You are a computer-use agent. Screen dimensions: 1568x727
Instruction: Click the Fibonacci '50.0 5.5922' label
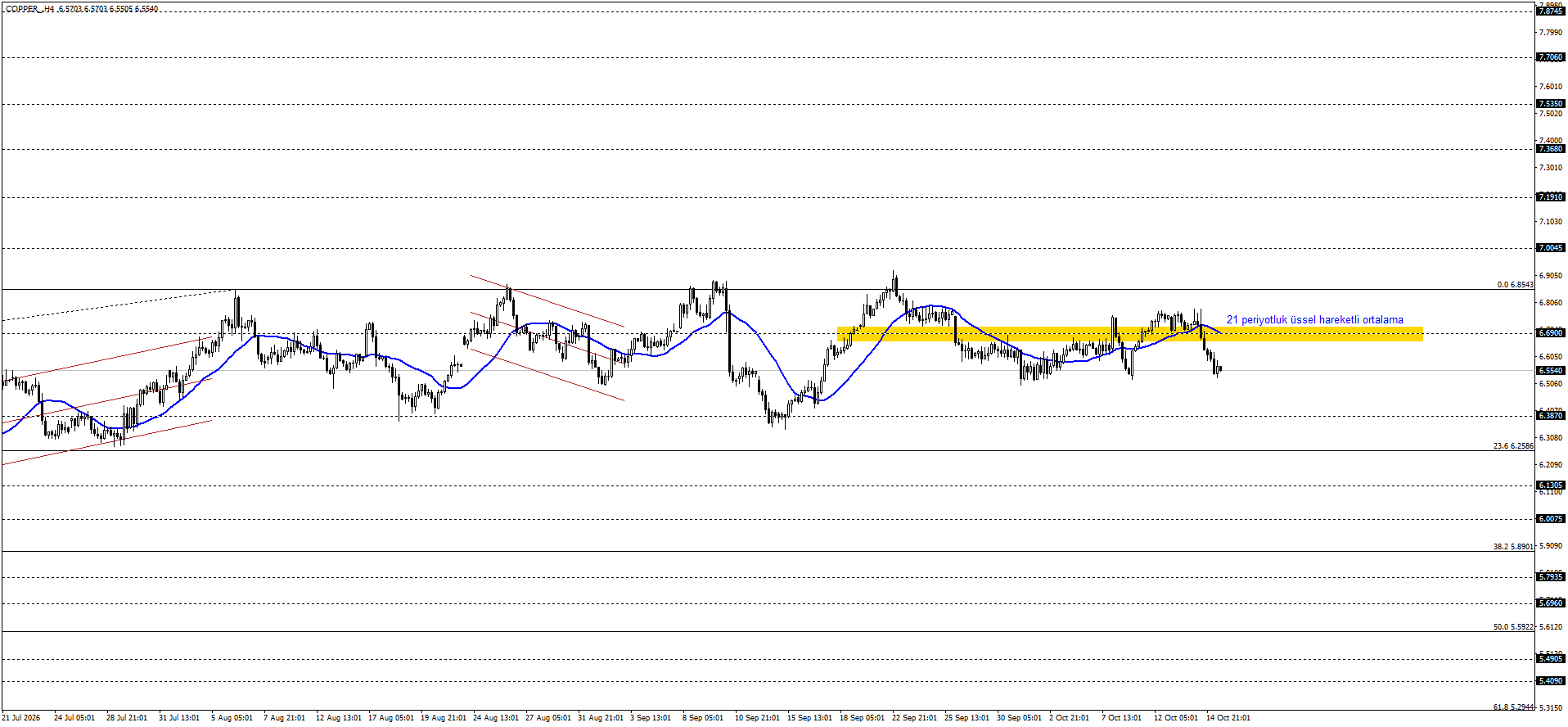tap(1513, 627)
